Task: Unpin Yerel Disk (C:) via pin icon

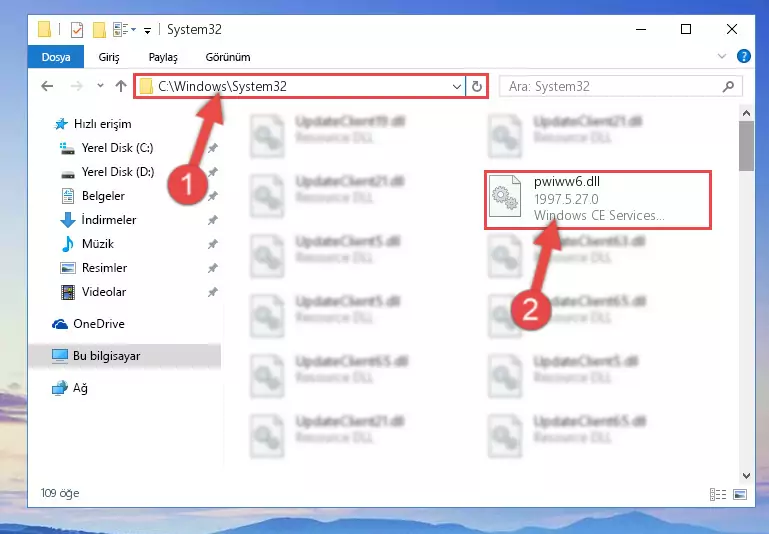Action: pyautogui.click(x=212, y=148)
